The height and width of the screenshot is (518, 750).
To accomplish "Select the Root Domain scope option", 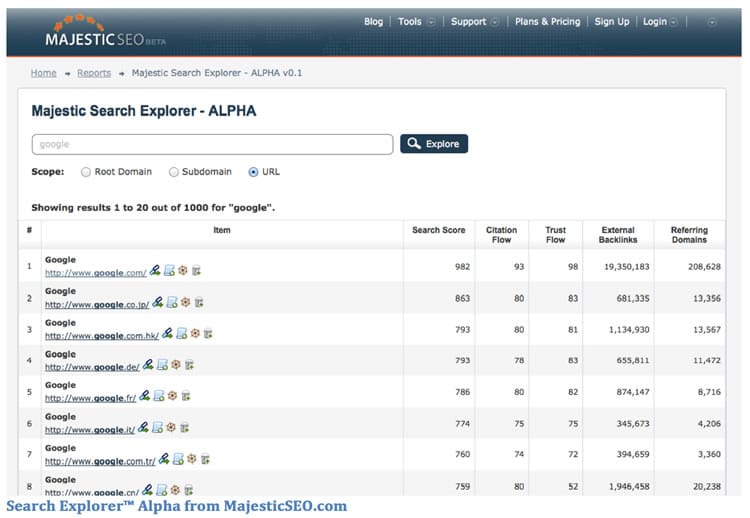I will pos(86,172).
